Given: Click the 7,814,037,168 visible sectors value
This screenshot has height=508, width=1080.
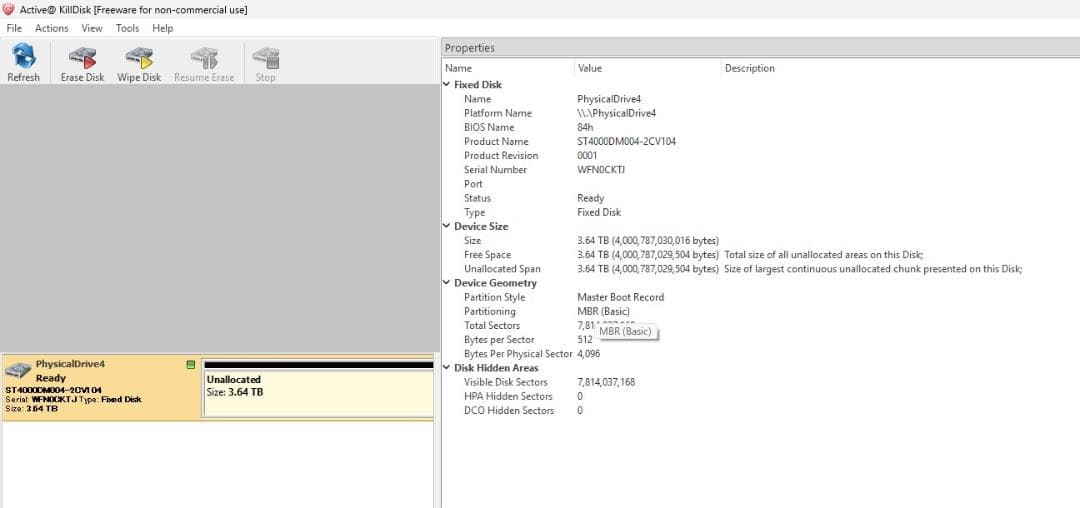Looking at the screenshot, I should click(x=606, y=382).
